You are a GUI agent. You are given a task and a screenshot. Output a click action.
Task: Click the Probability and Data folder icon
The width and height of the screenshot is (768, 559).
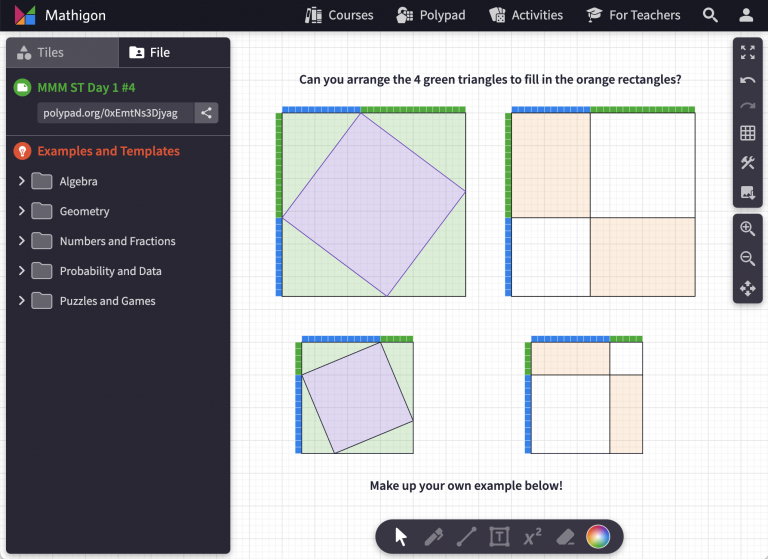pos(42,271)
